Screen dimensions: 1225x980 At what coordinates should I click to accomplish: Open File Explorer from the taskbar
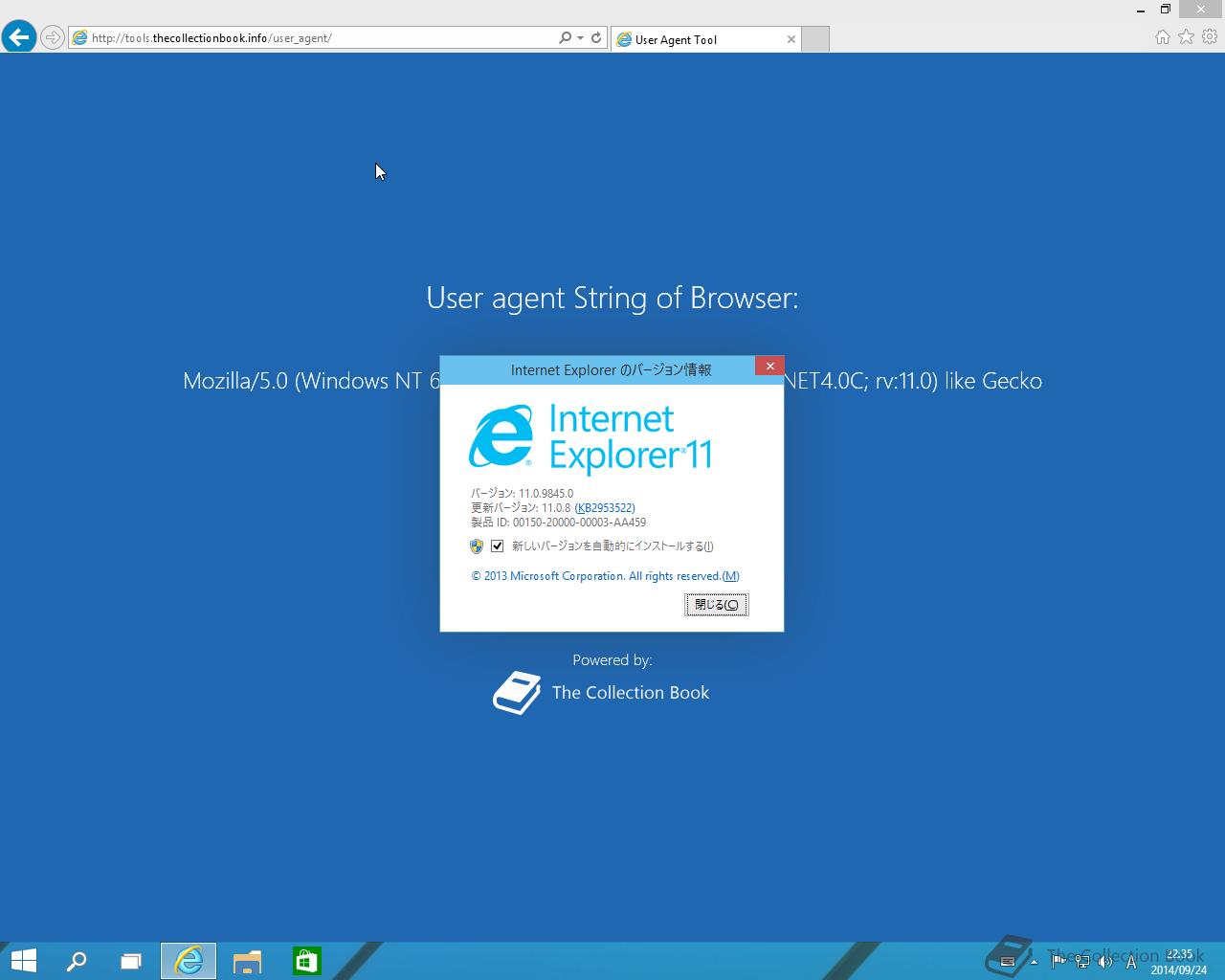click(247, 961)
